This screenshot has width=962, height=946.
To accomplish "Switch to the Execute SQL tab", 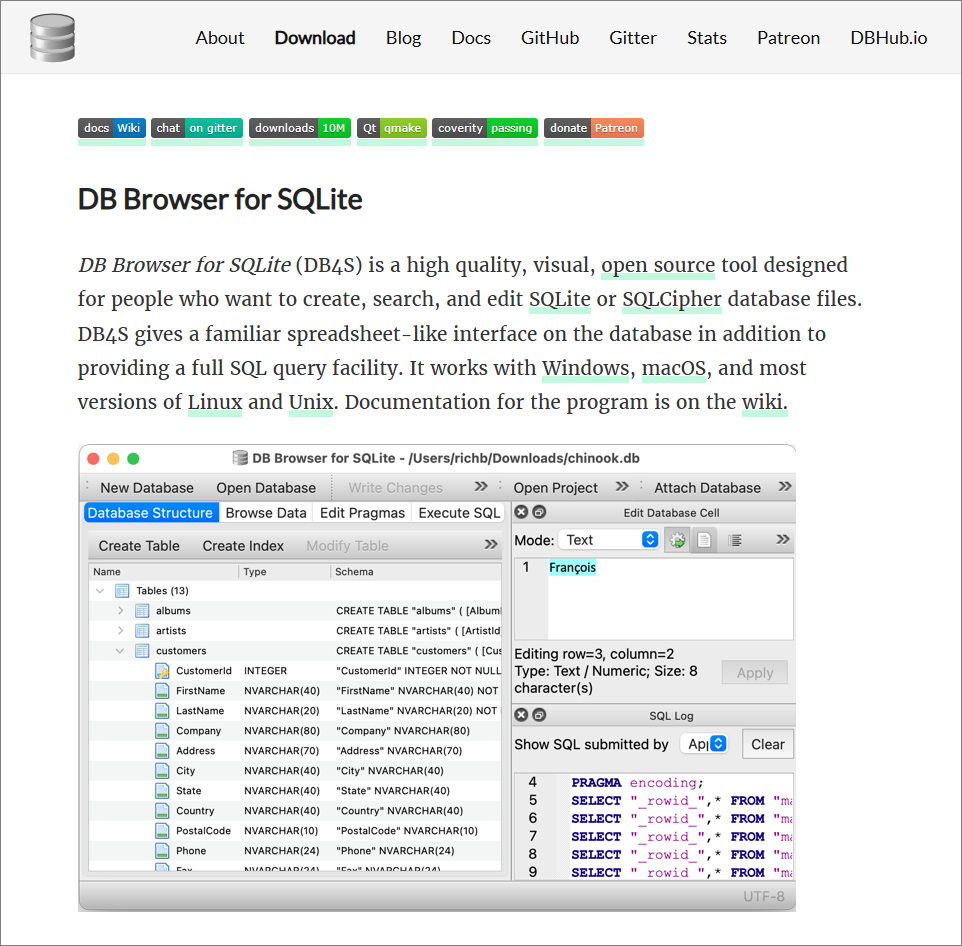I will pyautogui.click(x=459, y=513).
